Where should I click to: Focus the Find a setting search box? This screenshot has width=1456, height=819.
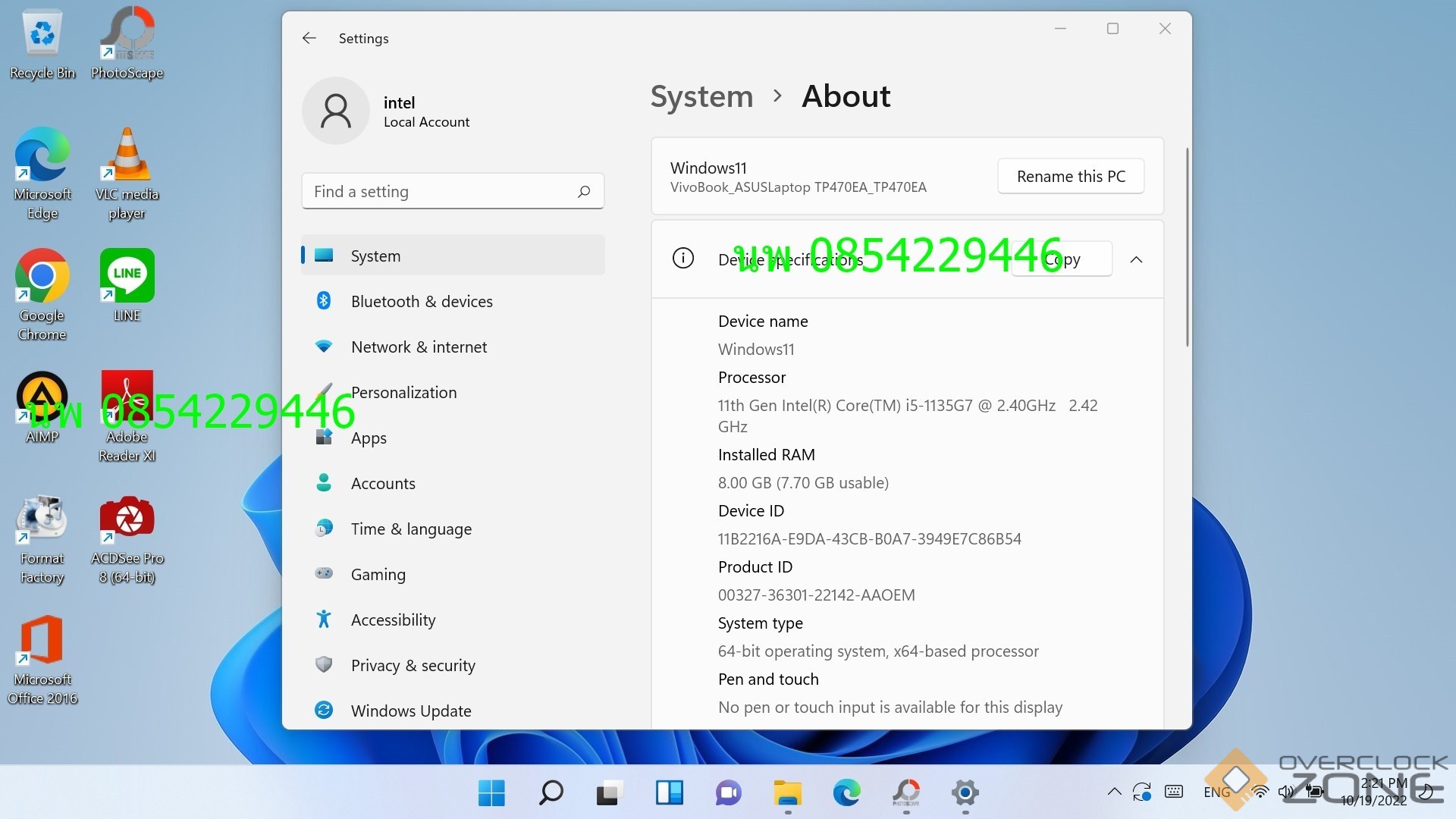tap(453, 191)
